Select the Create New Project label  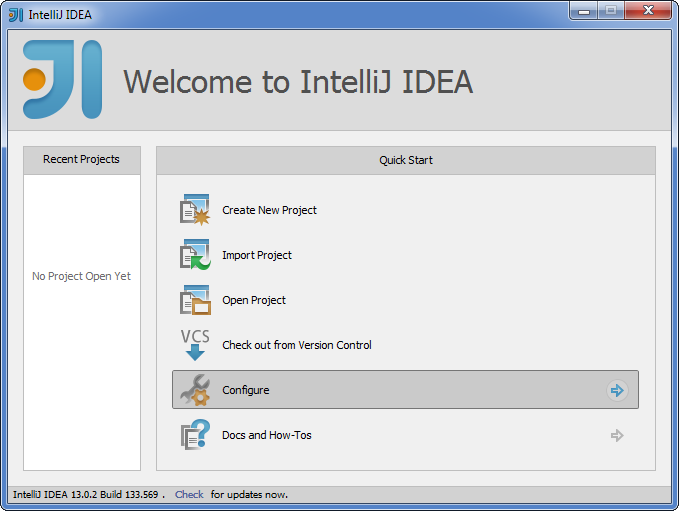coord(269,210)
